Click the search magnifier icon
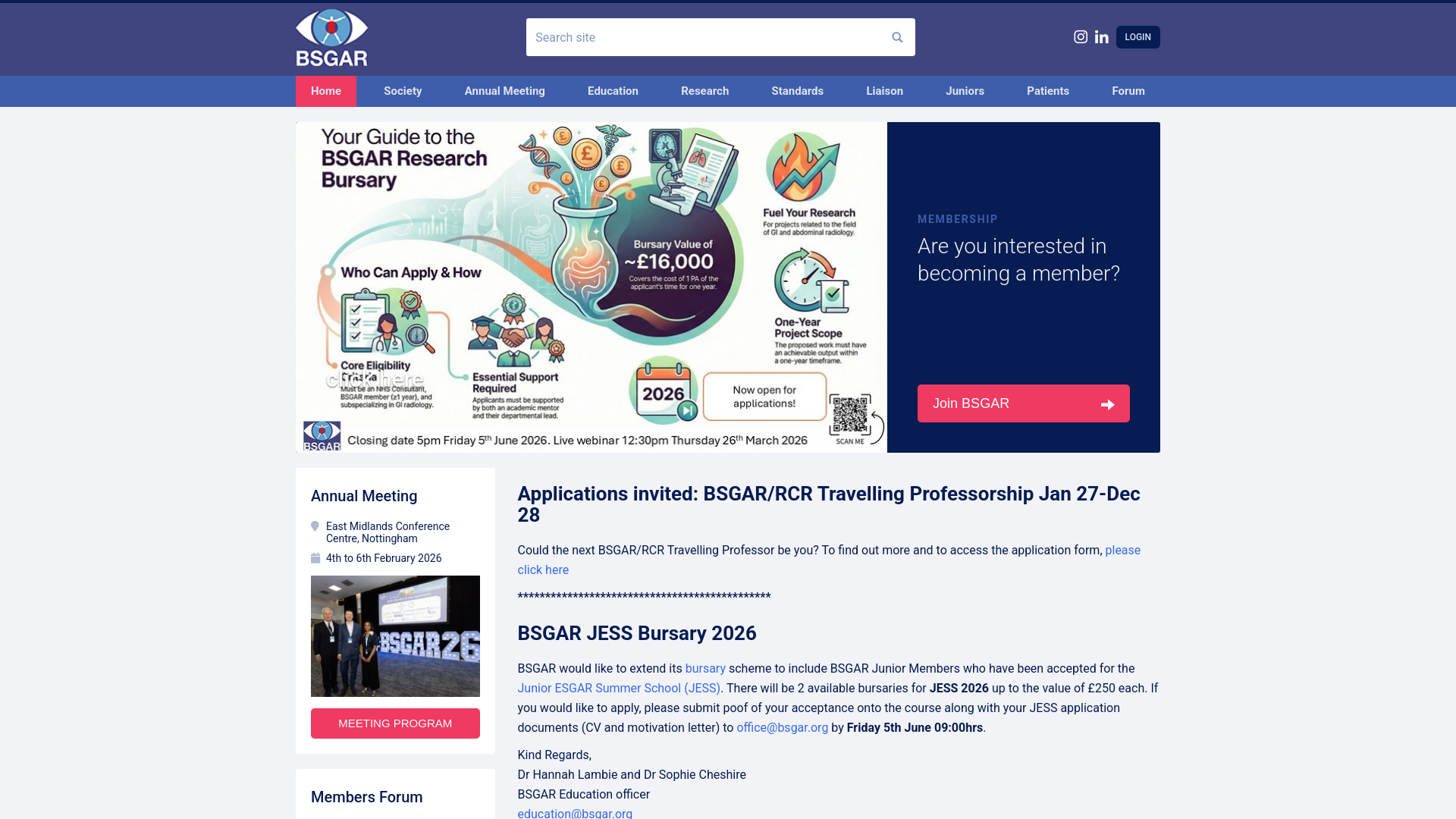This screenshot has width=1456, height=819. [897, 37]
